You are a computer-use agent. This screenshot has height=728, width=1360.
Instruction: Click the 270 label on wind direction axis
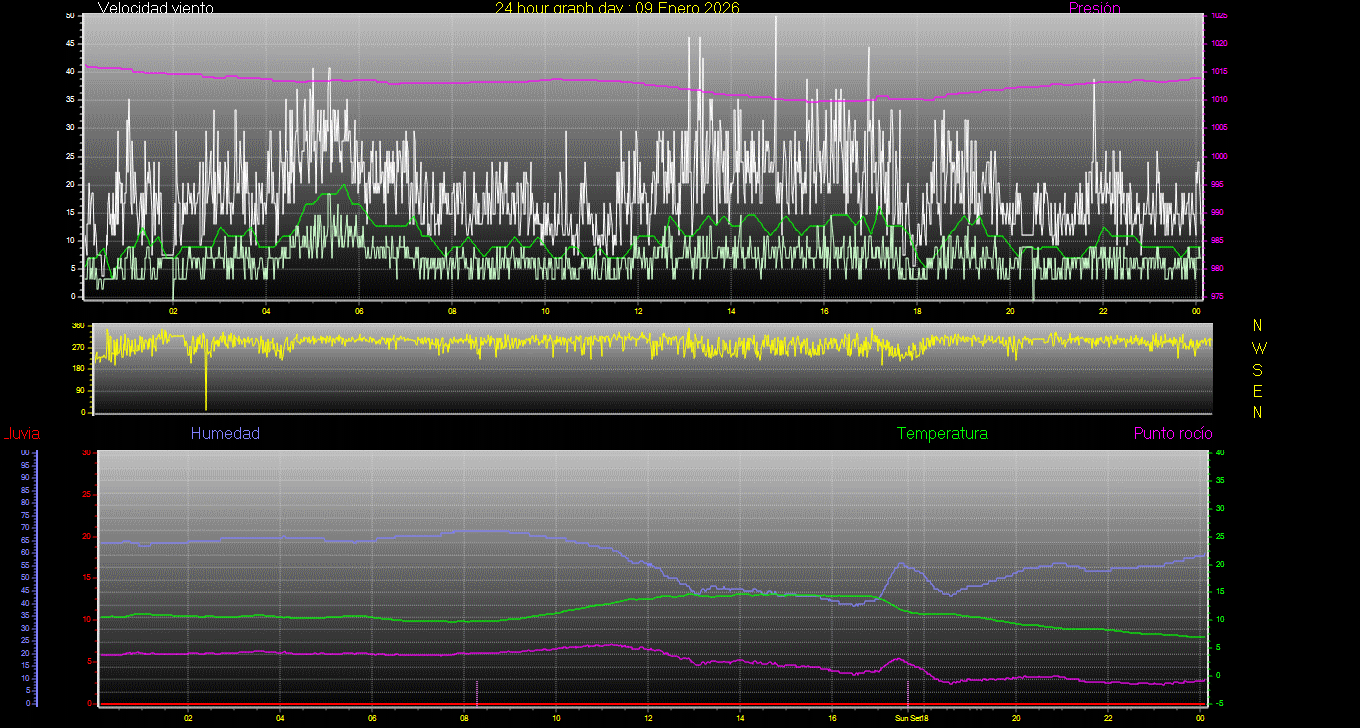tap(78, 347)
